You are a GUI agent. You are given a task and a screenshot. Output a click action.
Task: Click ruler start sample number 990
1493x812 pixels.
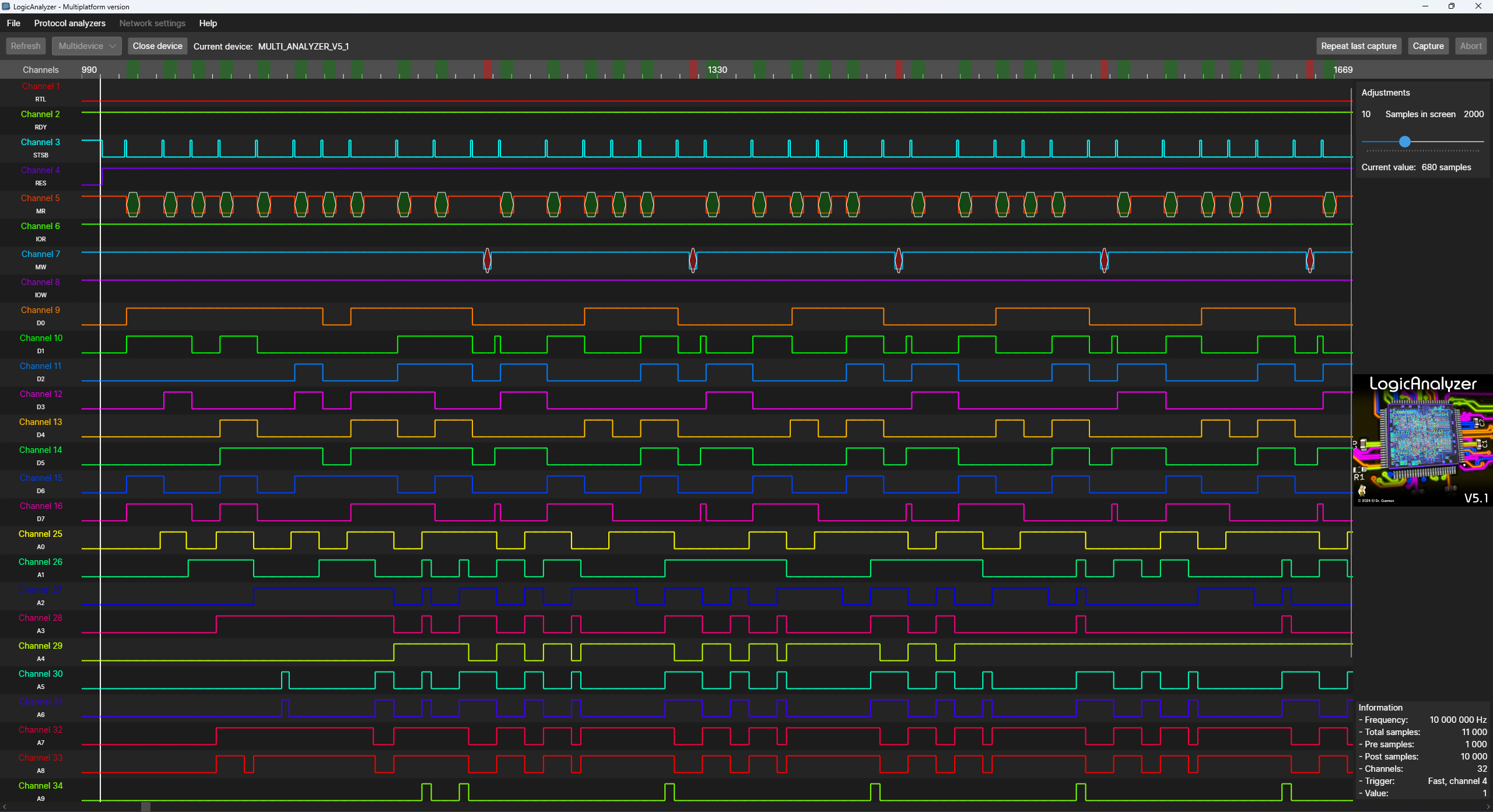(x=89, y=70)
